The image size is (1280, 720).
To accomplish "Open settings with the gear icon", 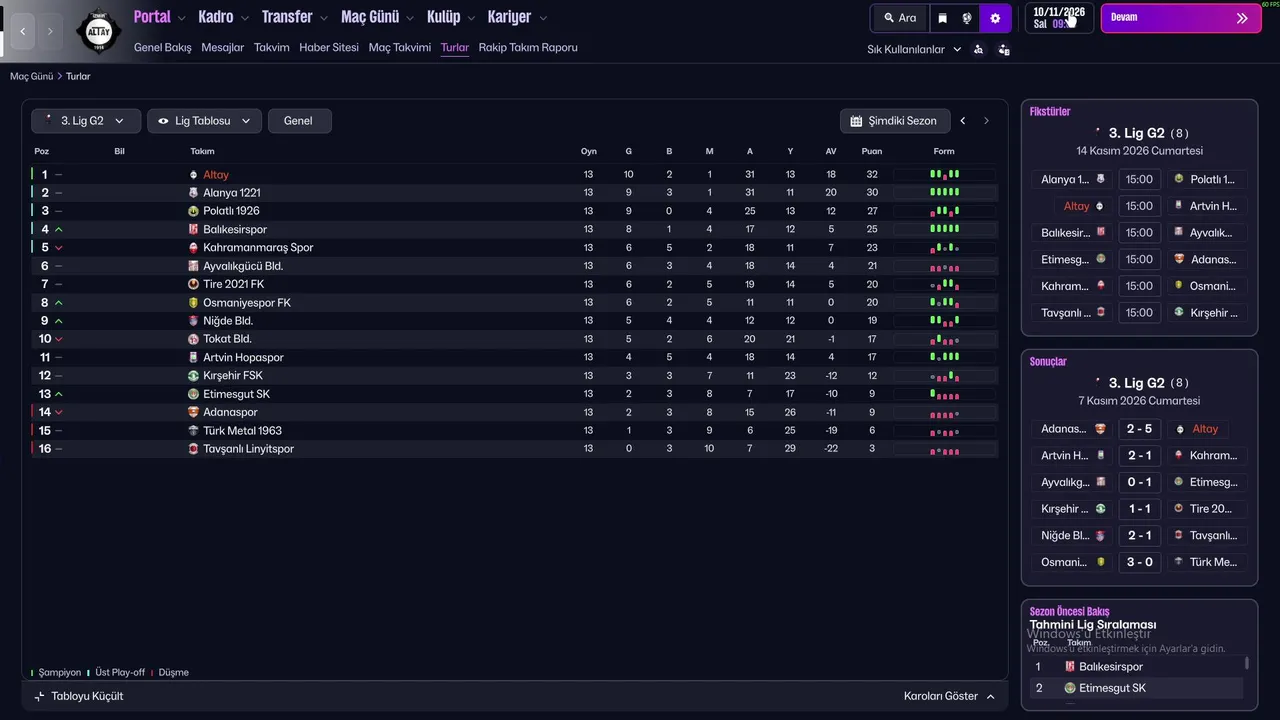I will coord(995,18).
